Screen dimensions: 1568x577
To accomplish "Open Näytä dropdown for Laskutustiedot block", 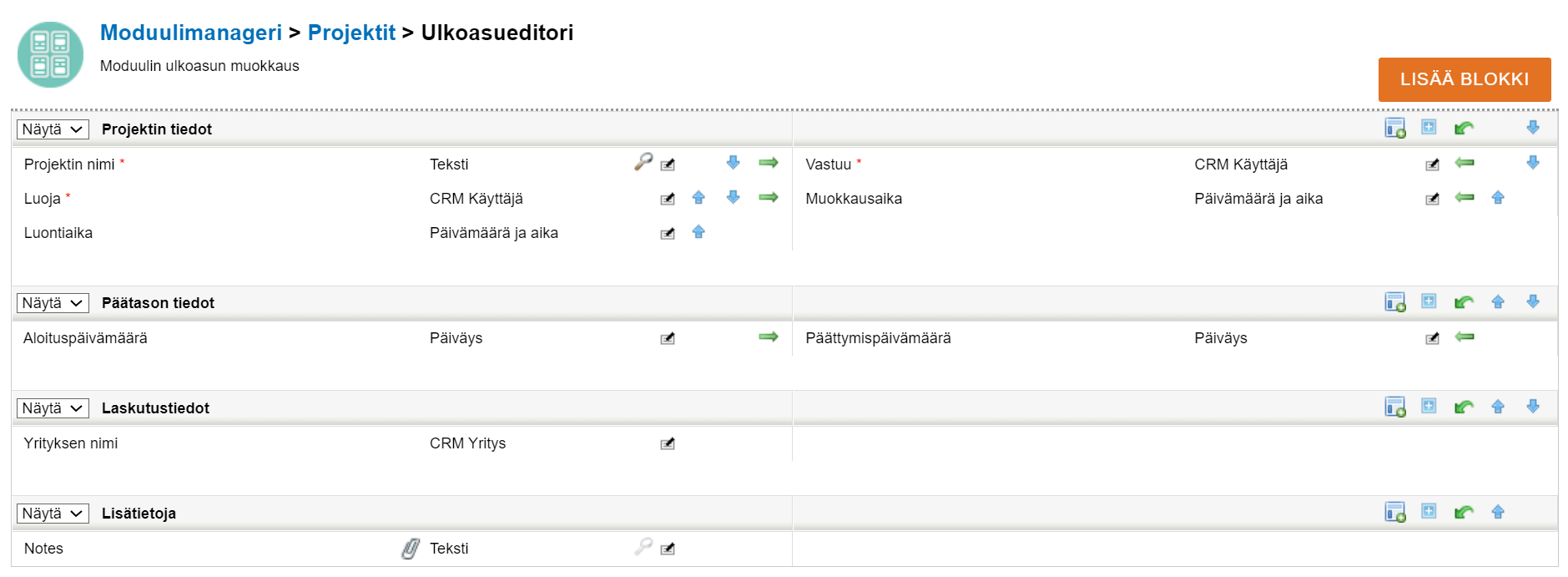I will click(53, 408).
